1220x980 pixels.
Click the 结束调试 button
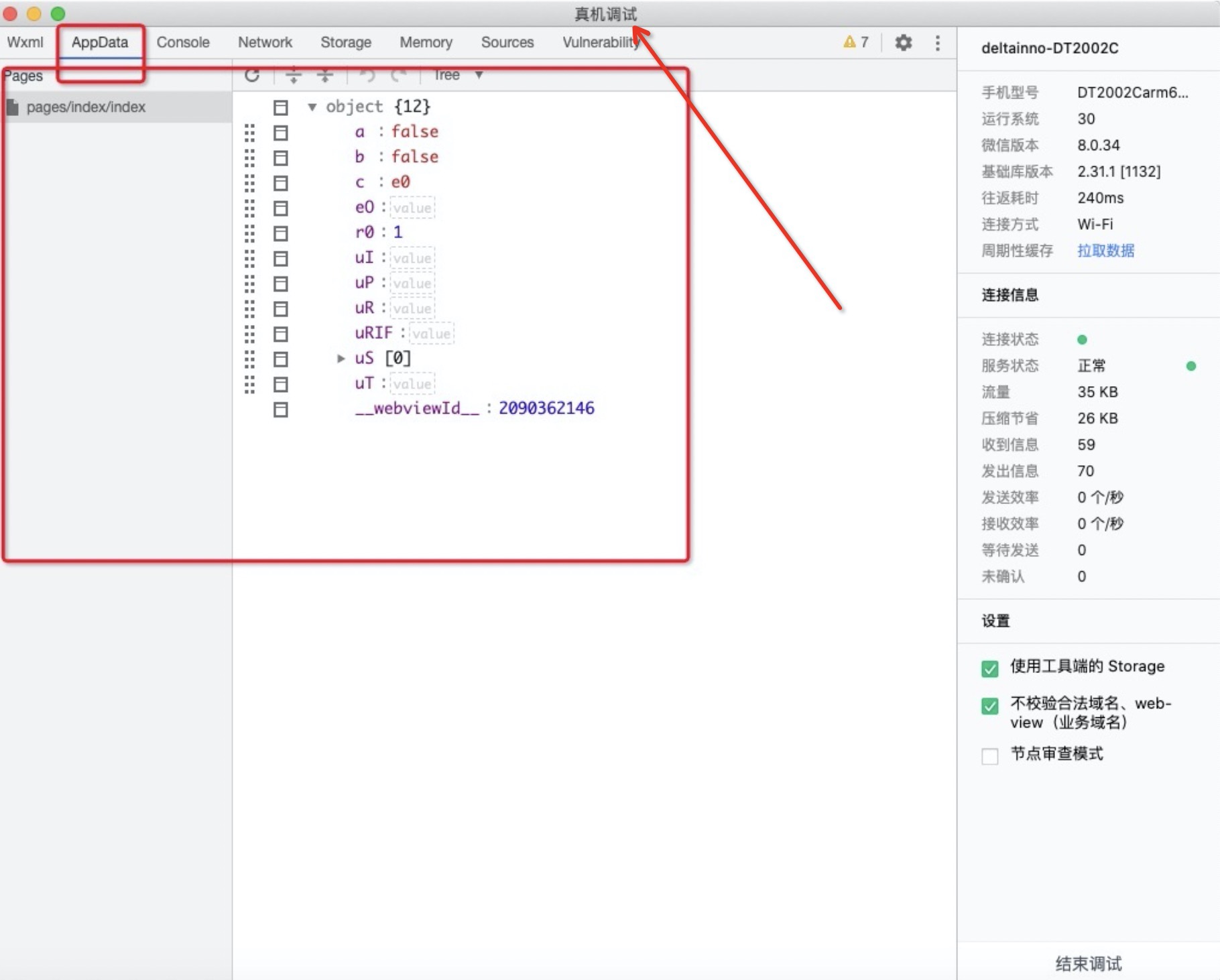(x=1088, y=963)
